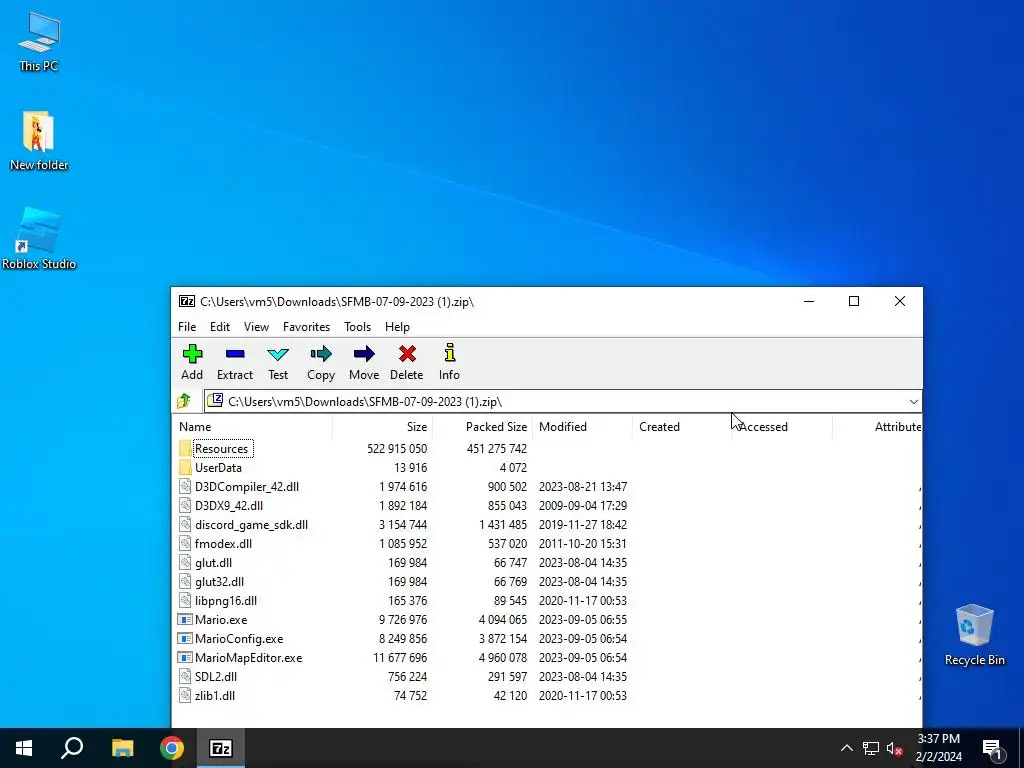Click size value 522 915 050

click(396, 449)
